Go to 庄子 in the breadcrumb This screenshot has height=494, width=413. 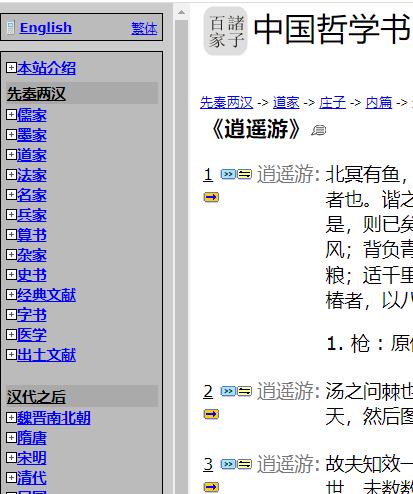pyautogui.click(x=332, y=102)
